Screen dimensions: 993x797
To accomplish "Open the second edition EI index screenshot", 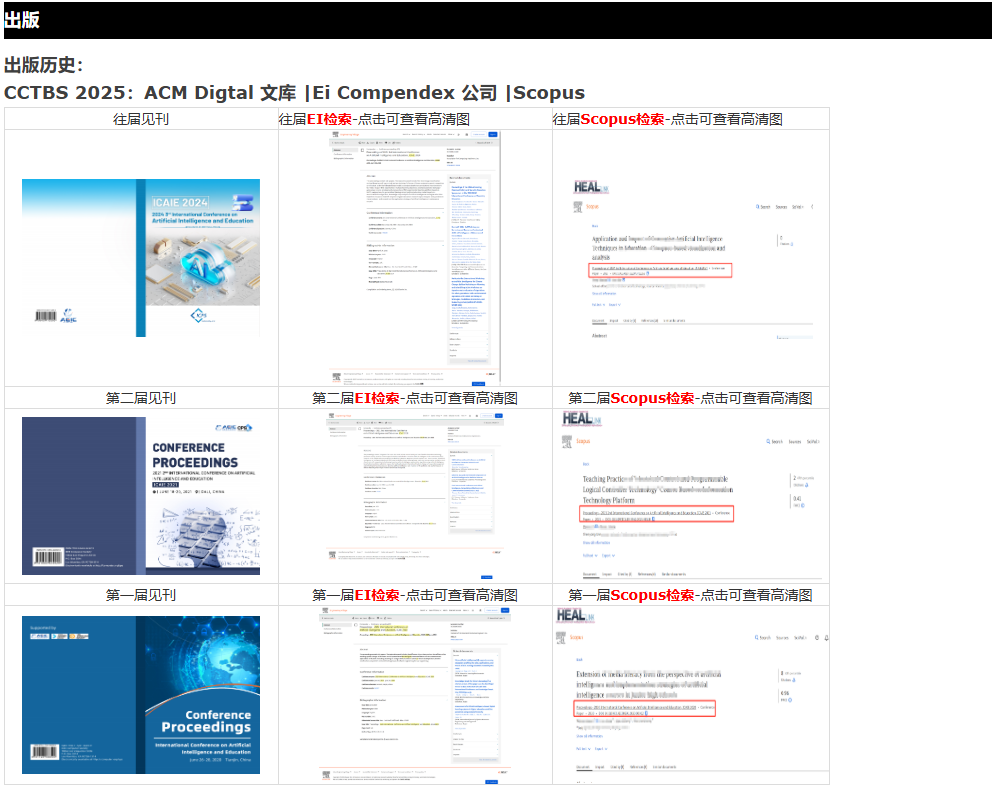I will tap(415, 496).
